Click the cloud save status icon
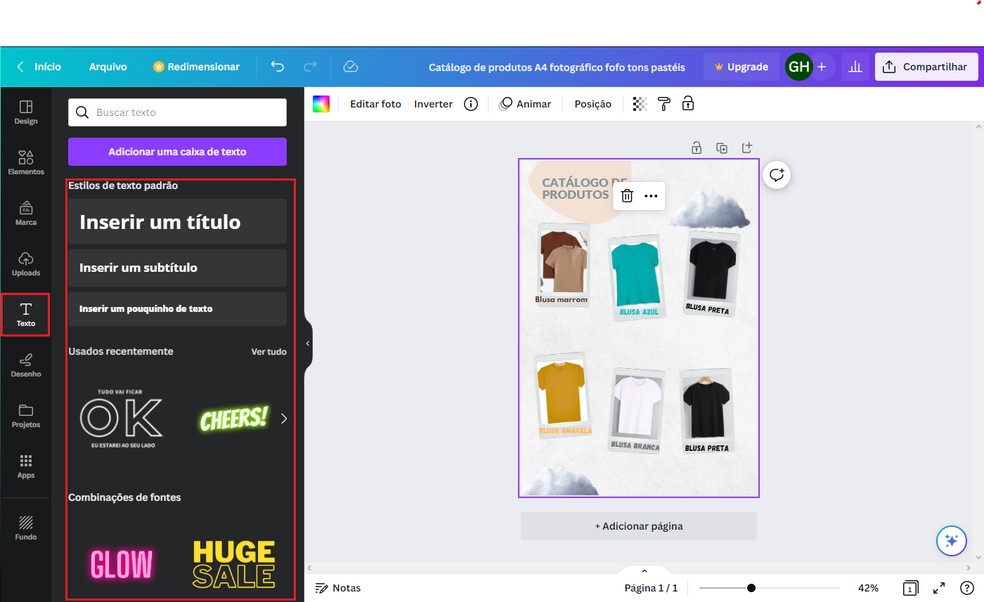This screenshot has height=602, width=984. [351, 67]
